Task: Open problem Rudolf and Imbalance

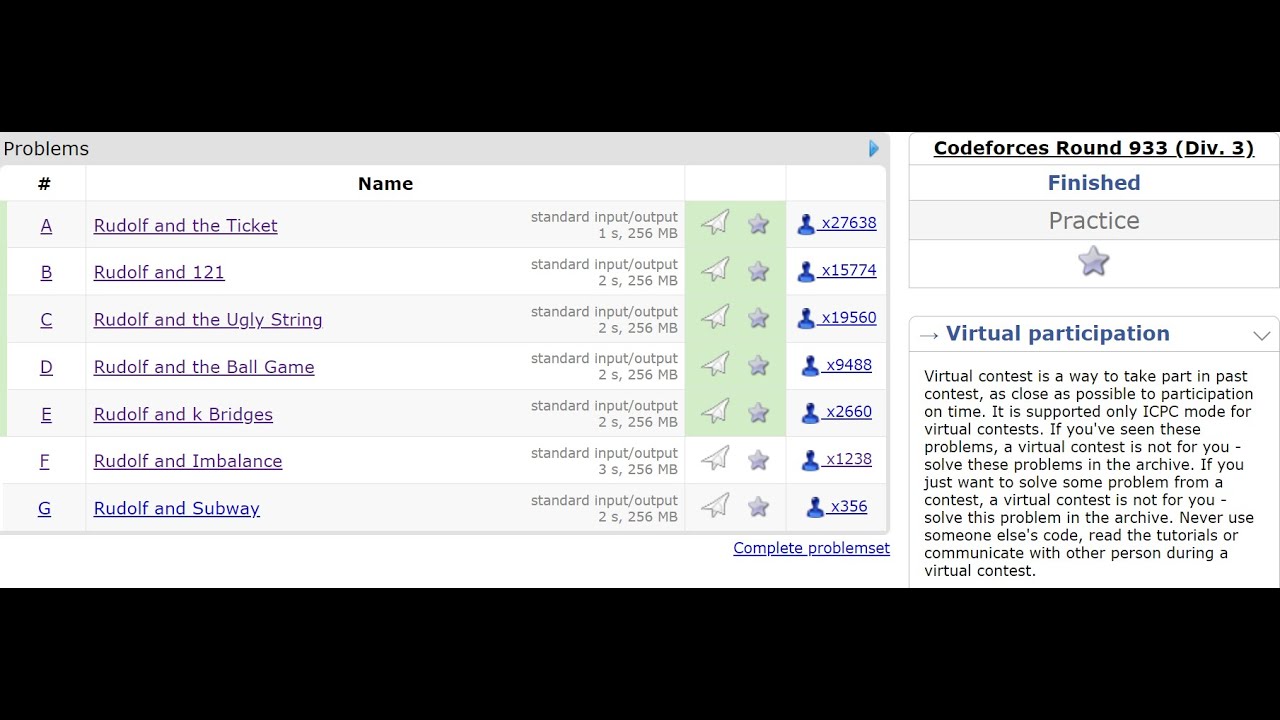Action: [x=188, y=461]
